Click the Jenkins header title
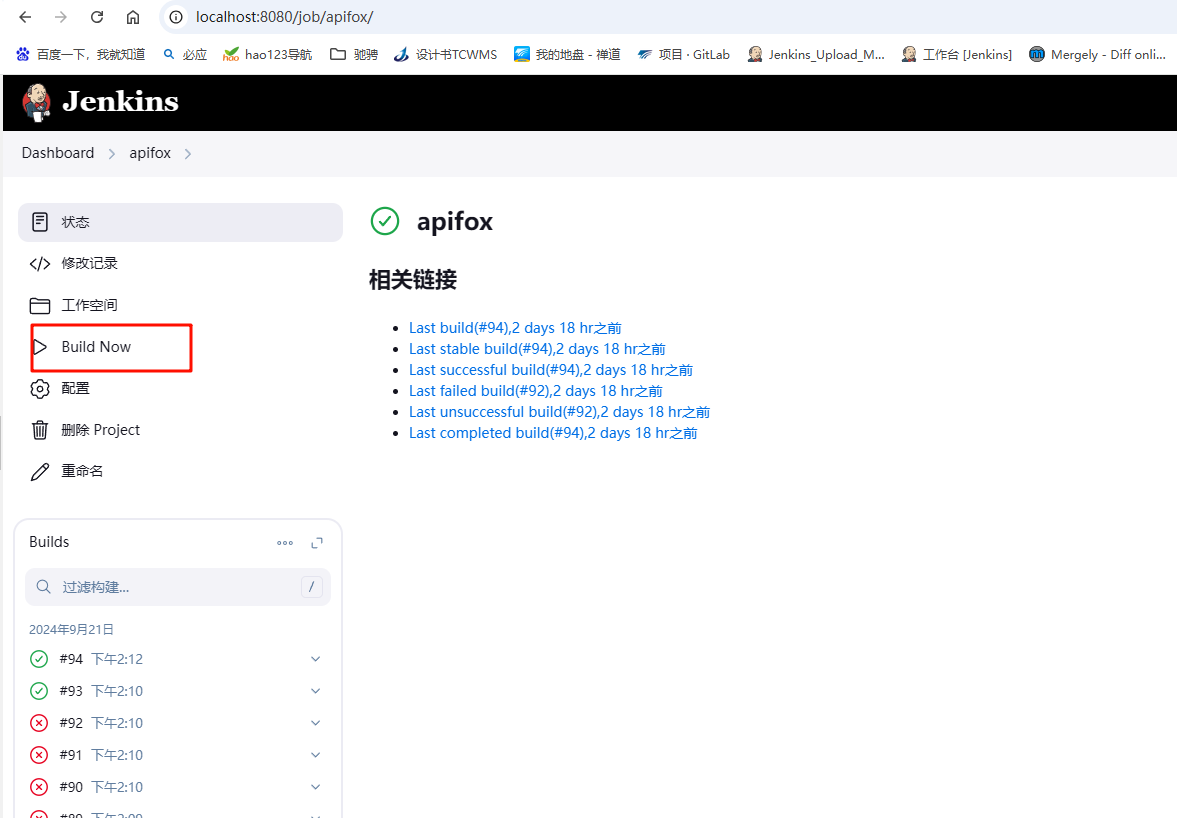This screenshot has width=1177, height=818. (x=120, y=101)
